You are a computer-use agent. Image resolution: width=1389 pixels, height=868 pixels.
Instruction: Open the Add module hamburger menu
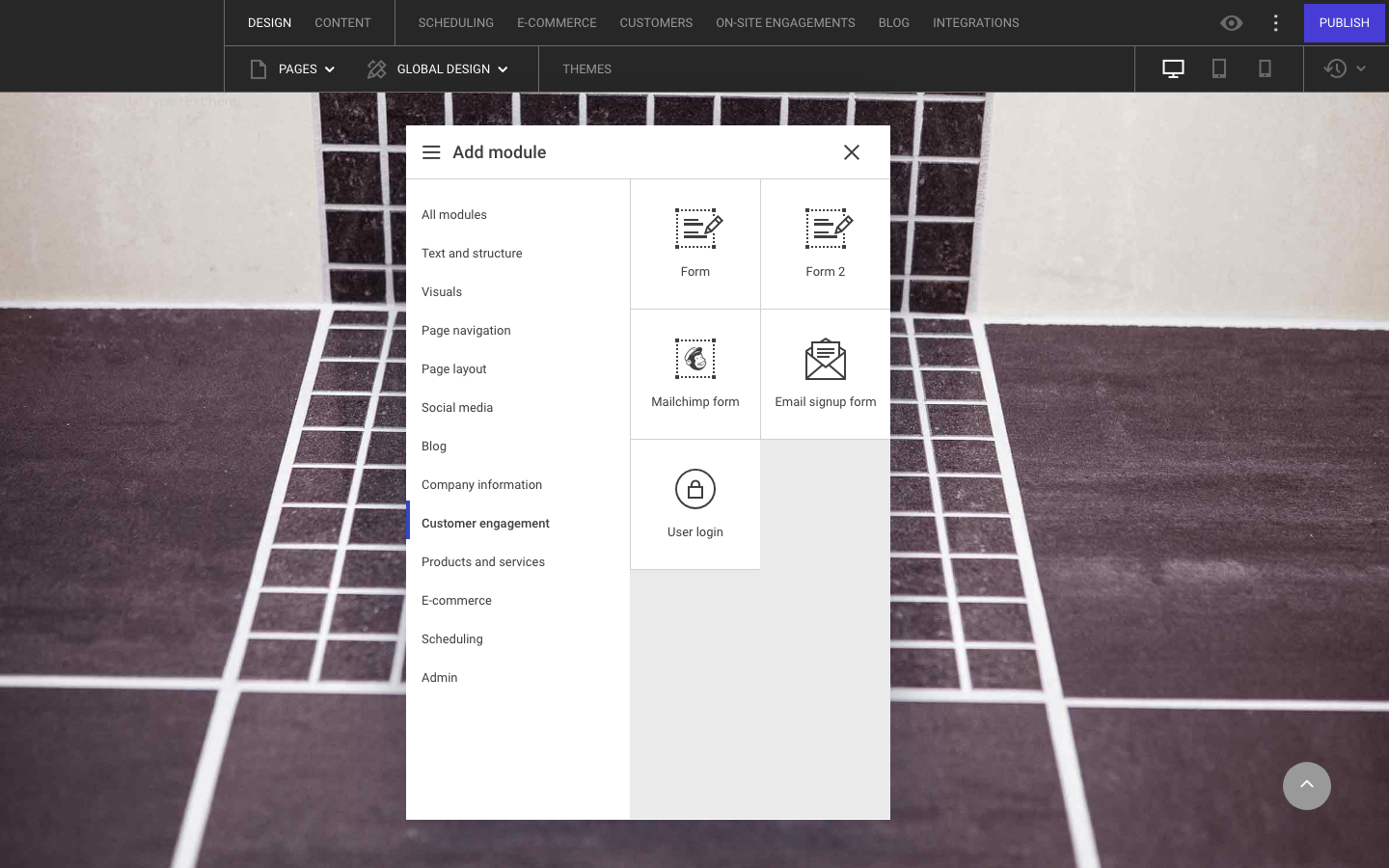(431, 151)
